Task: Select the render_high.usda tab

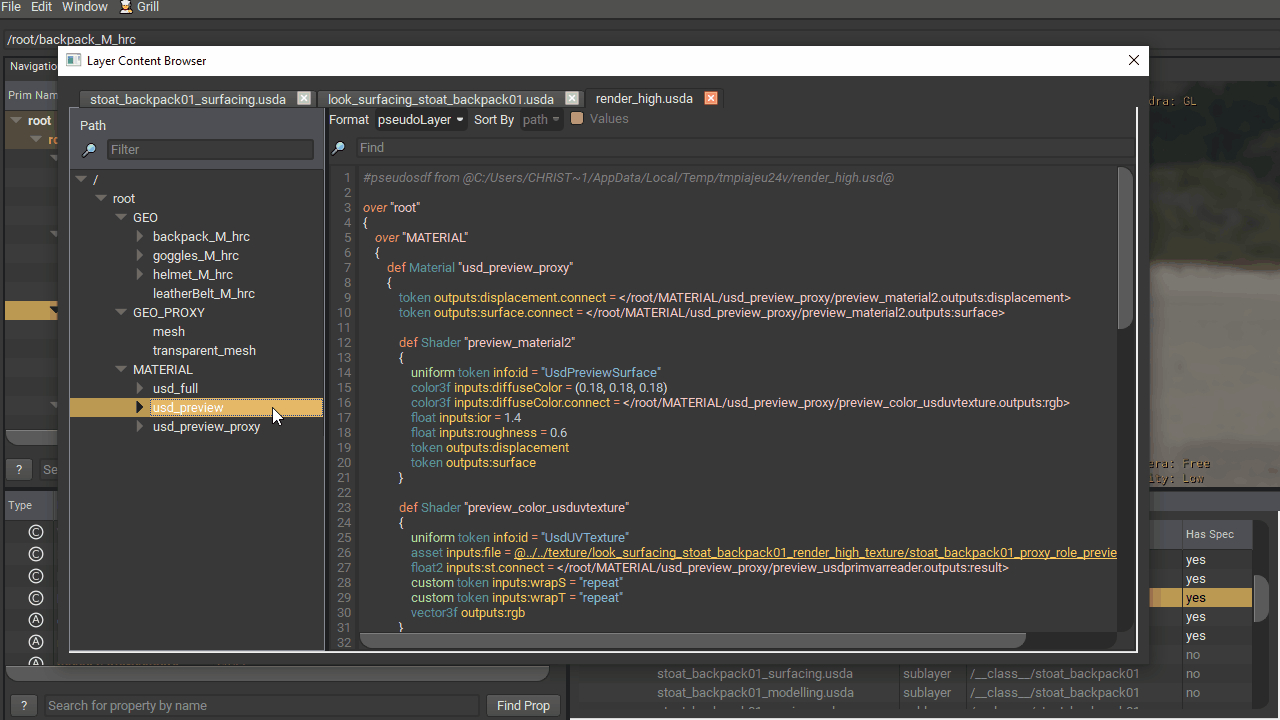Action: 644,98
